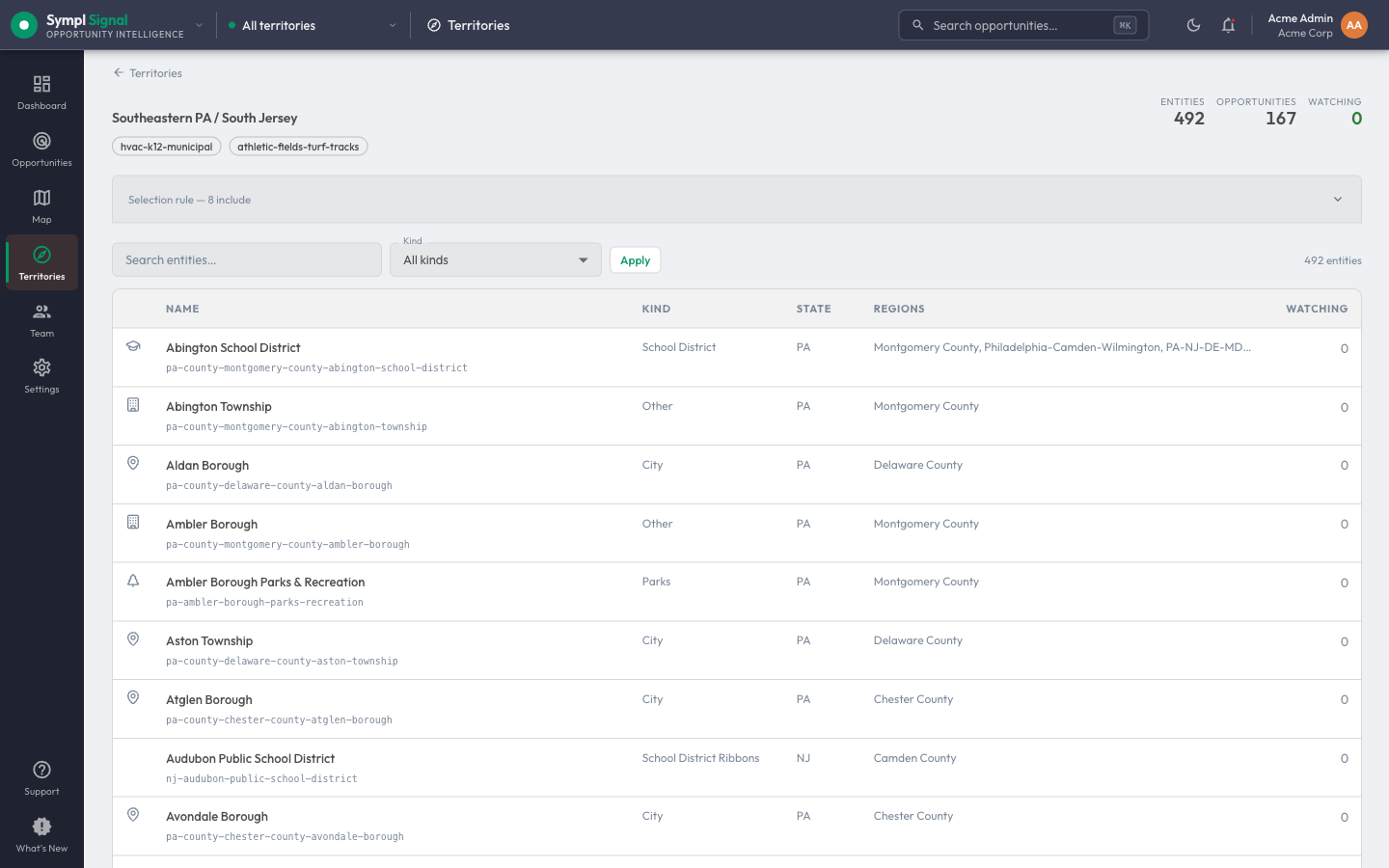Click the WATCHING 0 header stat

(x=1335, y=112)
